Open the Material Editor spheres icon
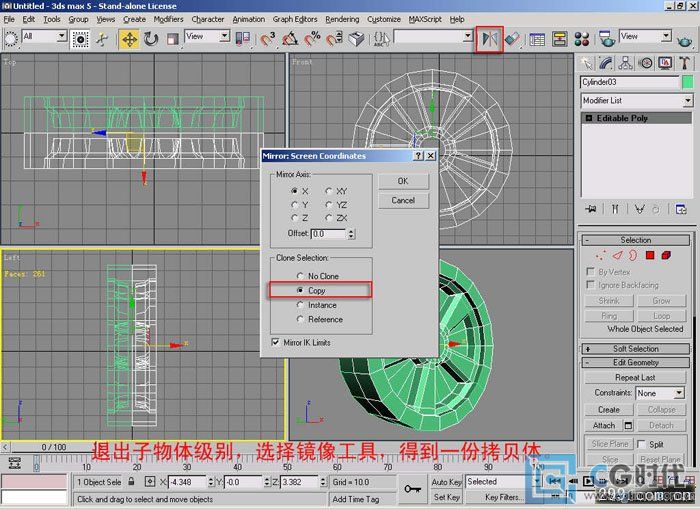This screenshot has width=700, height=509. pos(582,39)
